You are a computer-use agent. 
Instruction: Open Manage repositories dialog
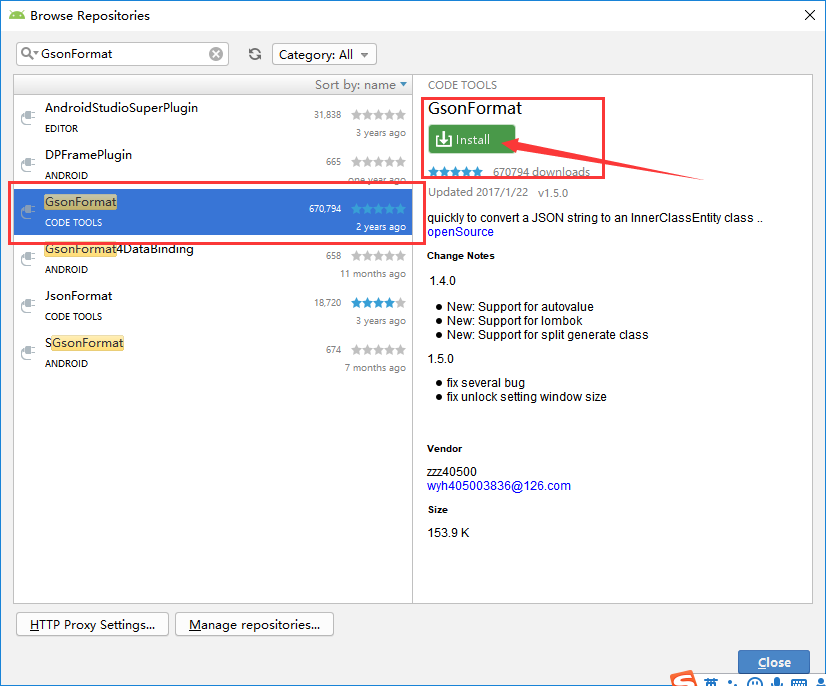tap(254, 624)
